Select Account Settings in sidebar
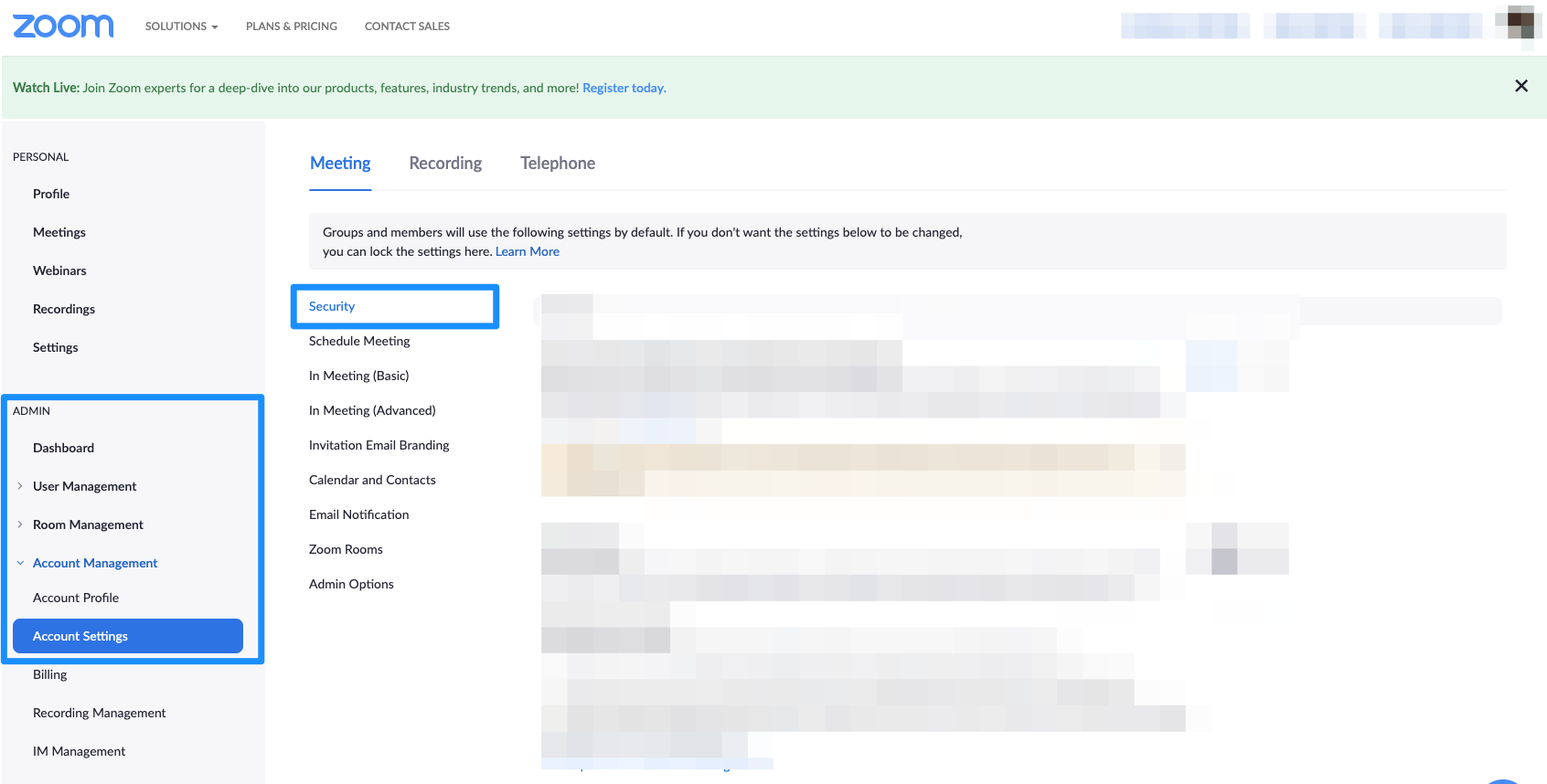This screenshot has height=784, width=1547. (x=128, y=636)
